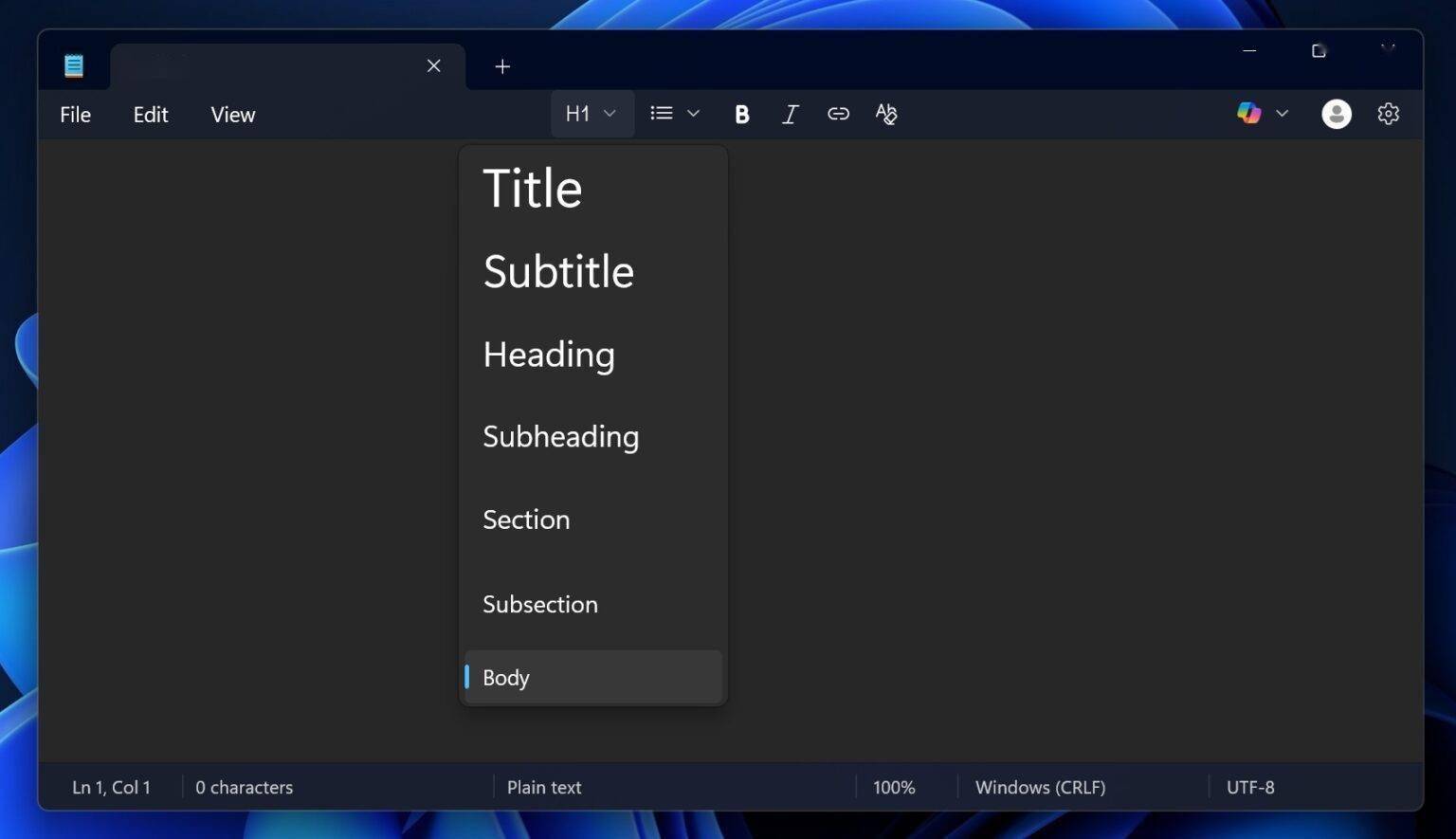Expand the list type chevron

693,114
